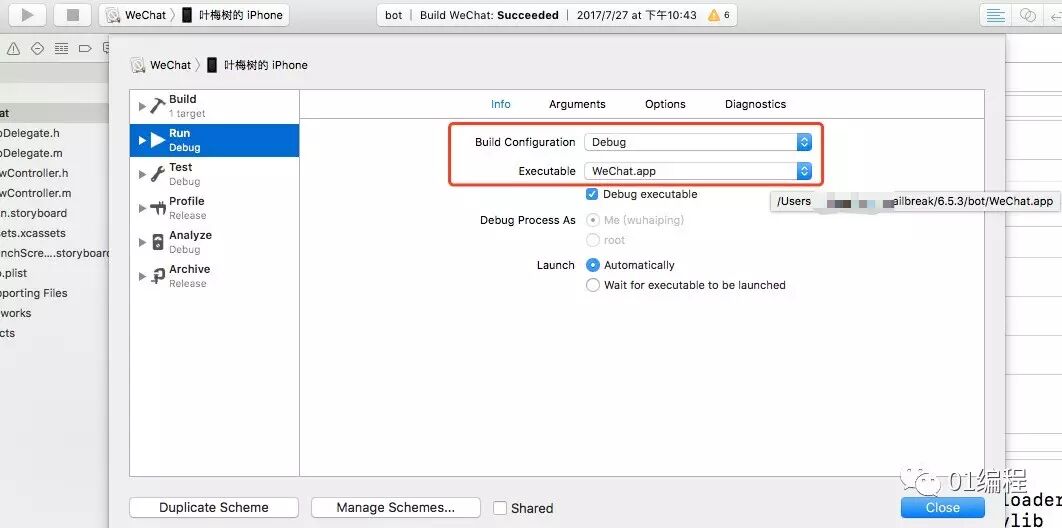Open the xcassets file in navigator
The image size is (1062, 528).
[33, 233]
